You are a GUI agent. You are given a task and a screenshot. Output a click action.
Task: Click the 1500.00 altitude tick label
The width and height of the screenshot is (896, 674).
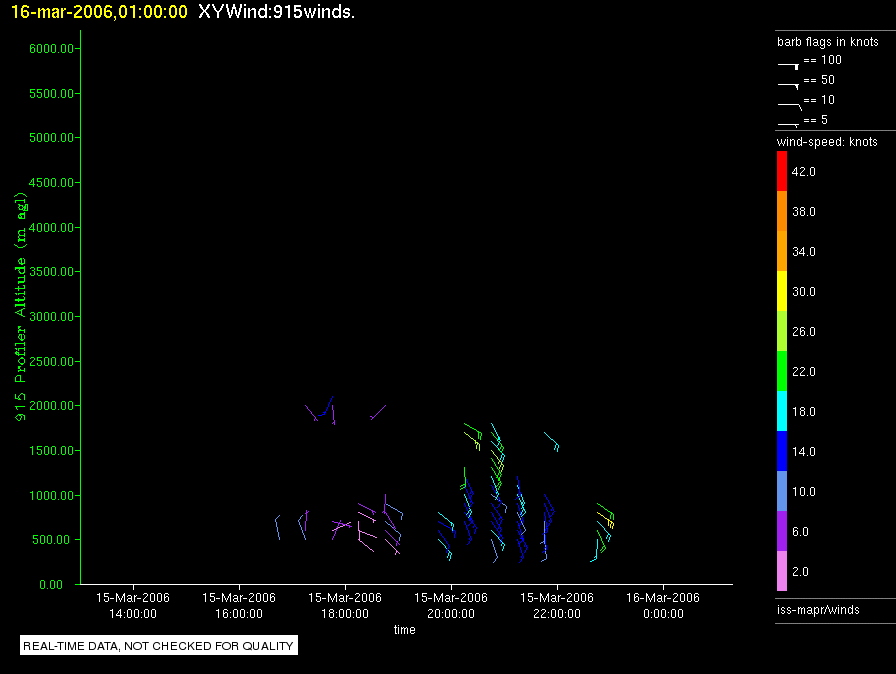[x=51, y=451]
